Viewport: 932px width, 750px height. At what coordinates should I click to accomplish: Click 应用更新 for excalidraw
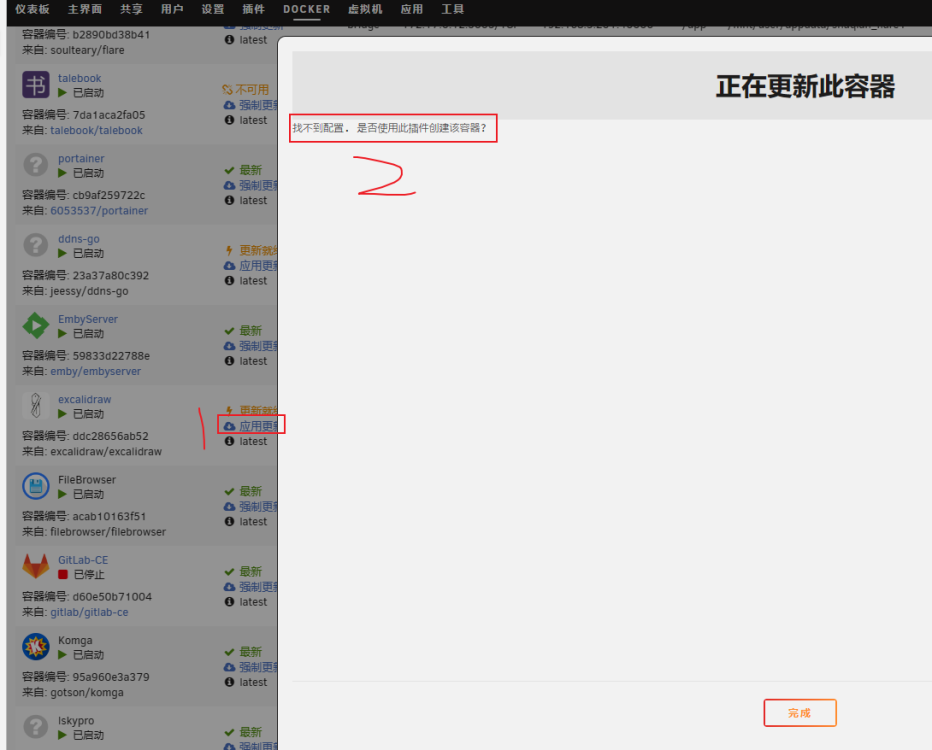click(251, 426)
